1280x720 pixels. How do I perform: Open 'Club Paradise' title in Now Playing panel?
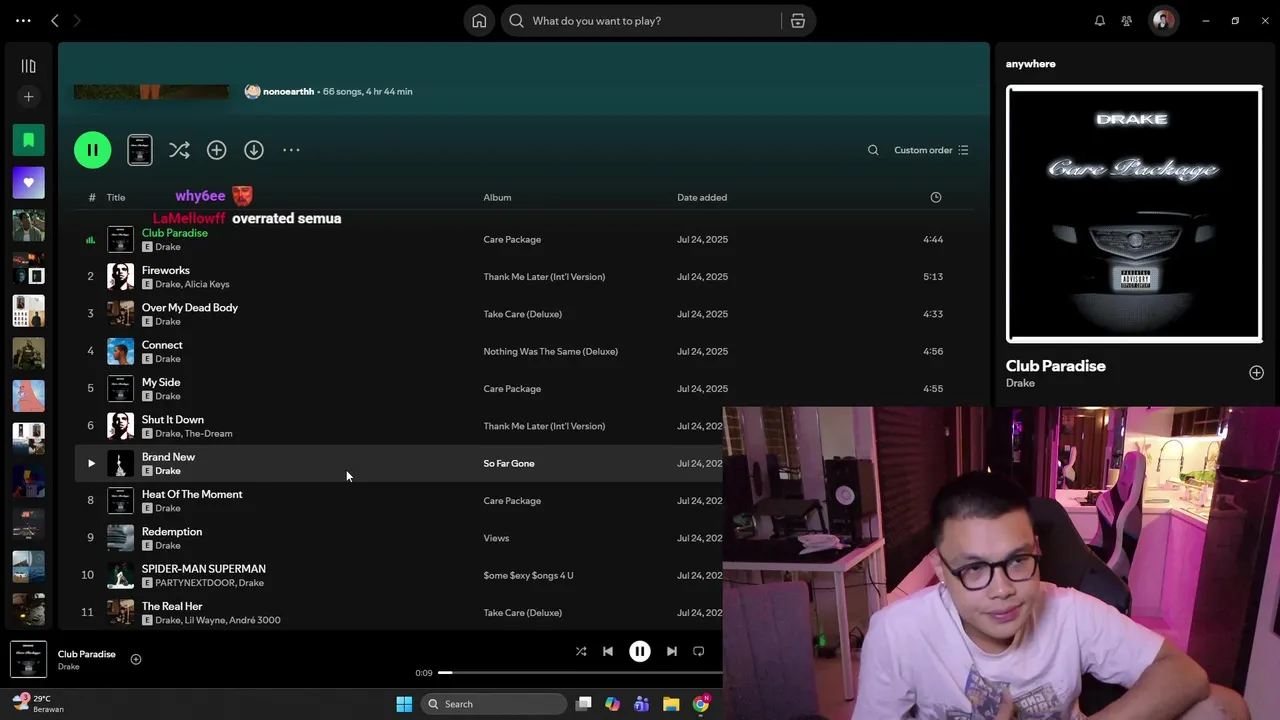1056,366
